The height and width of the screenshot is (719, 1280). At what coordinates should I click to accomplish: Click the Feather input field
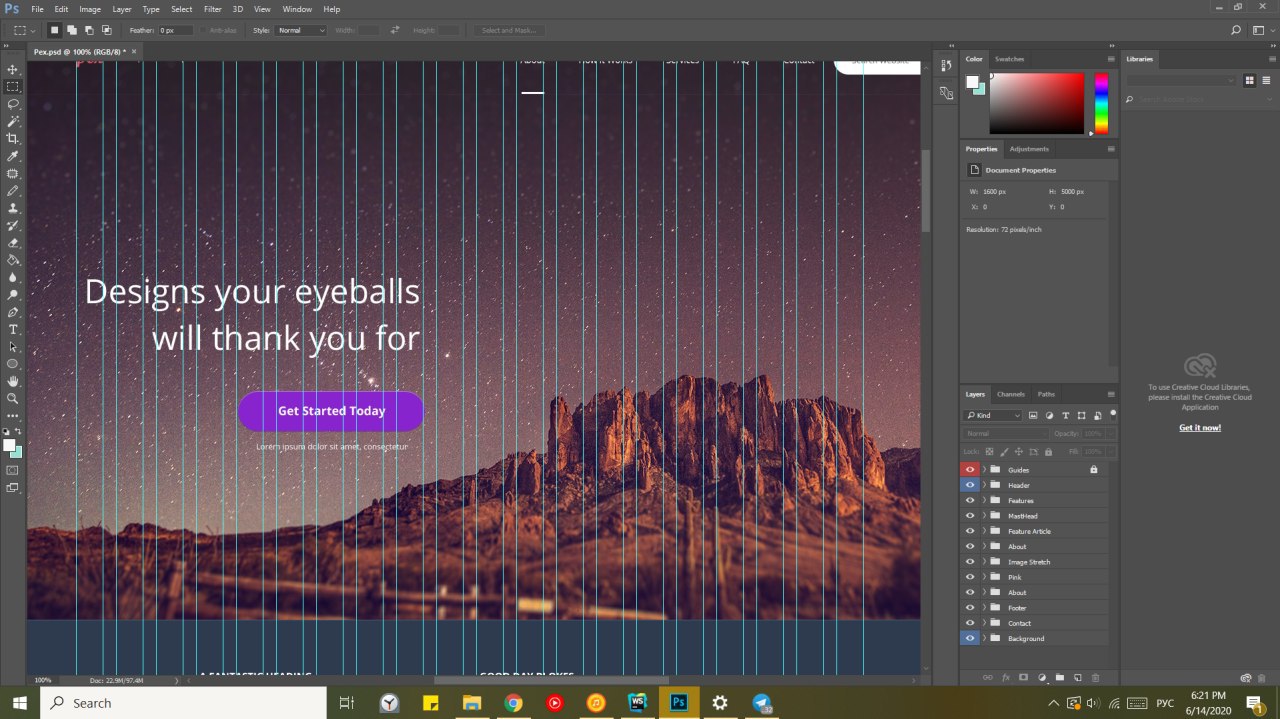(176, 31)
